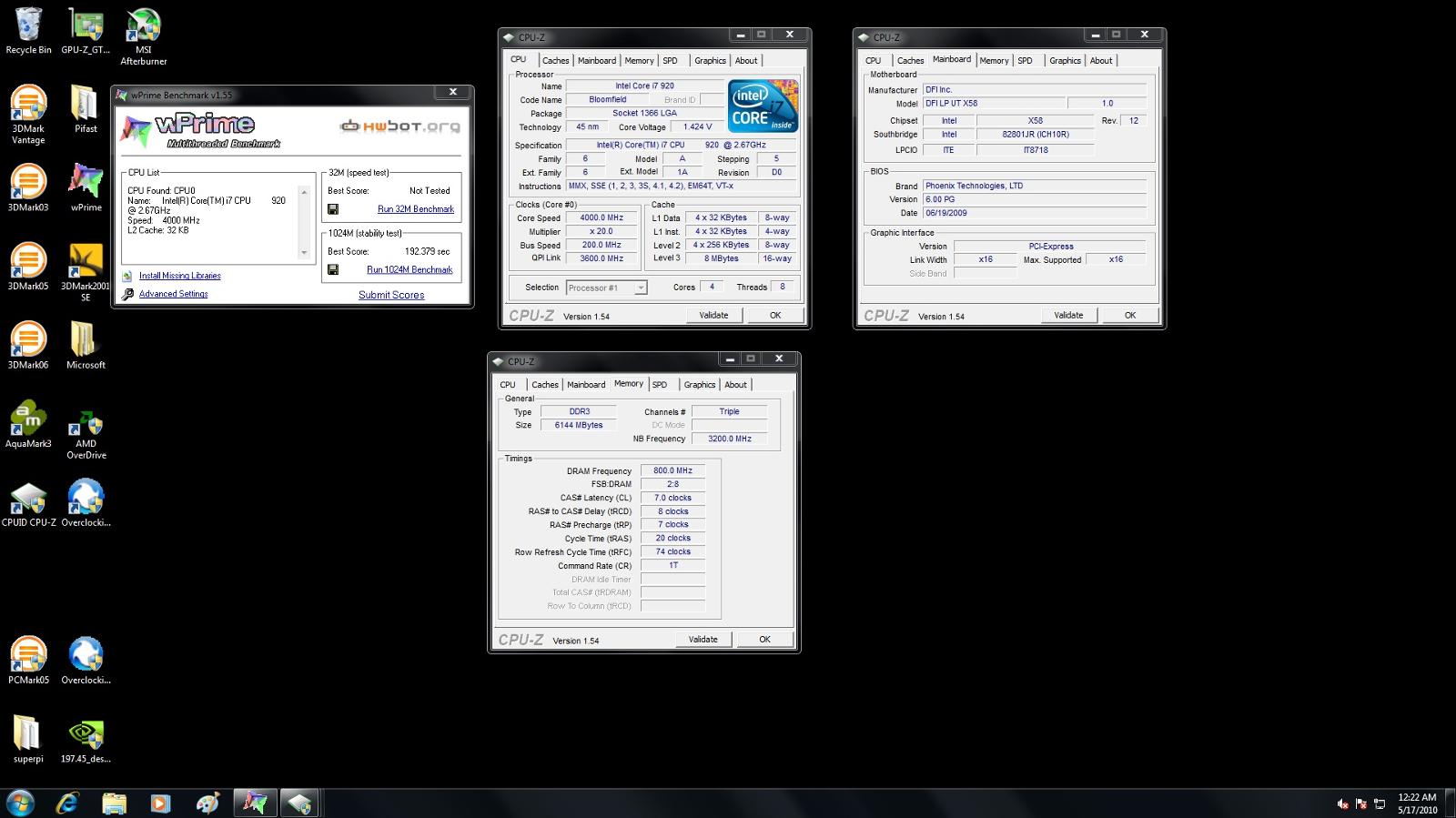The height and width of the screenshot is (818, 1456).
Task: Open the 3DMark Vantage desktop shortcut
Action: click(28, 116)
